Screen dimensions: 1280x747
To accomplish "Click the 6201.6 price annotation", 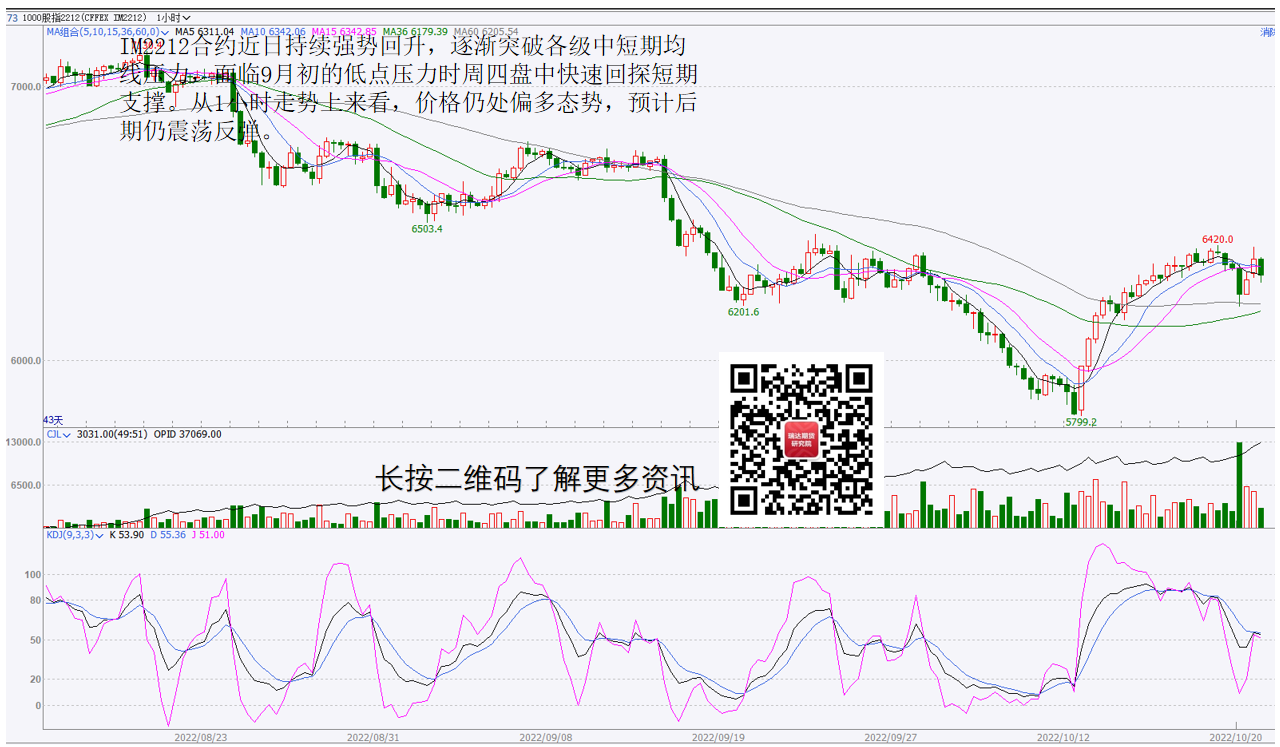I will click(x=742, y=312).
